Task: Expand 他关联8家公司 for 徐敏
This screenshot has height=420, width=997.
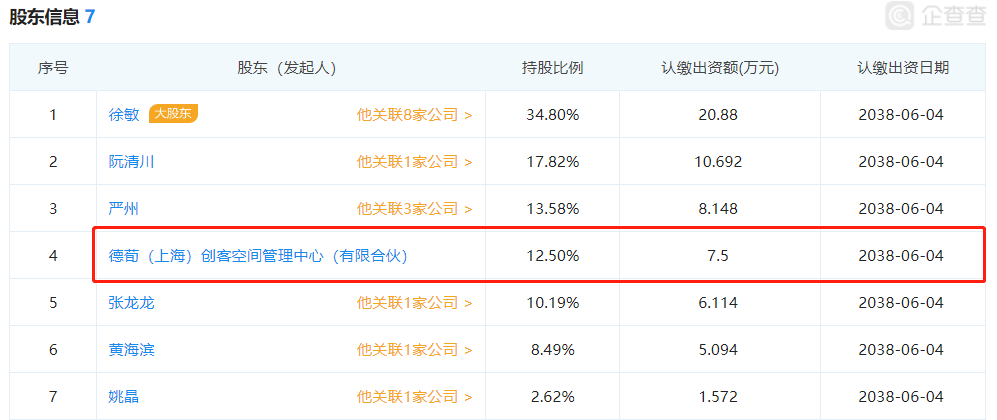Action: pyautogui.click(x=415, y=115)
